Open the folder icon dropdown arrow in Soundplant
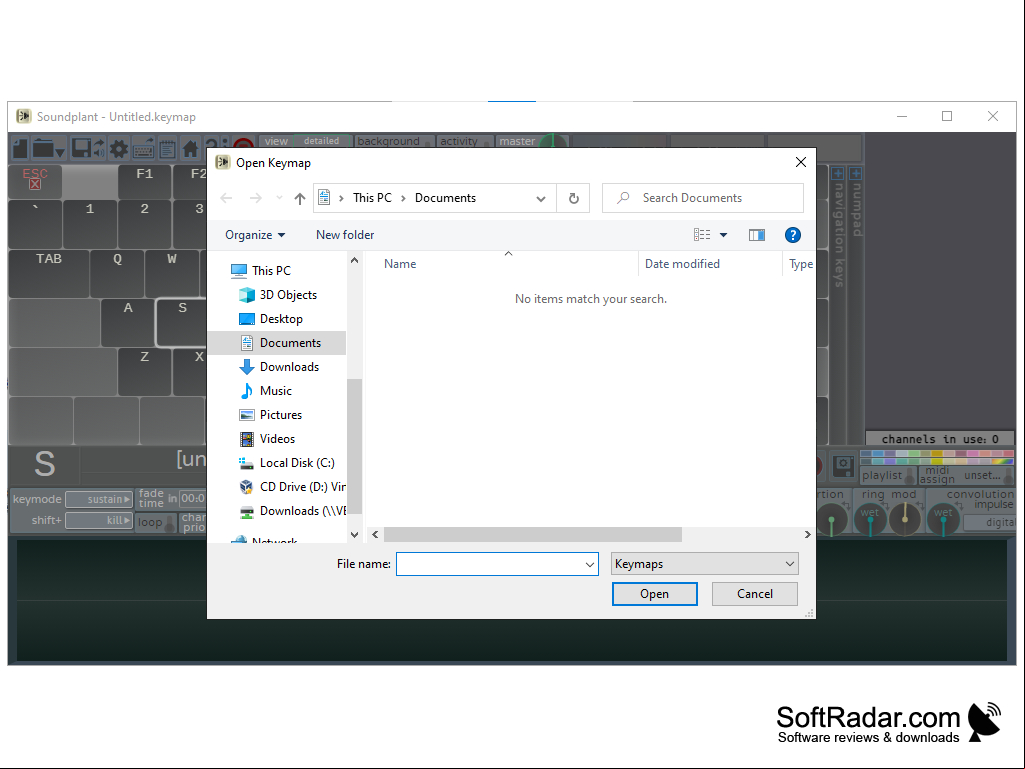This screenshot has width=1025, height=769. (x=59, y=153)
